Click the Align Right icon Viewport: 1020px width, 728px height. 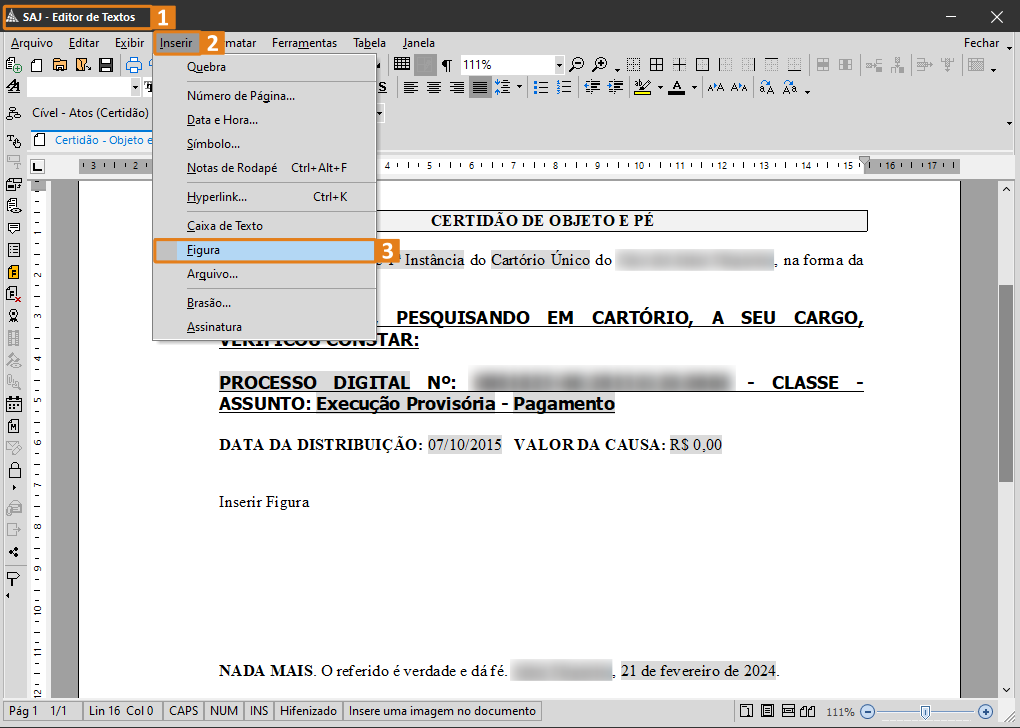click(x=457, y=87)
